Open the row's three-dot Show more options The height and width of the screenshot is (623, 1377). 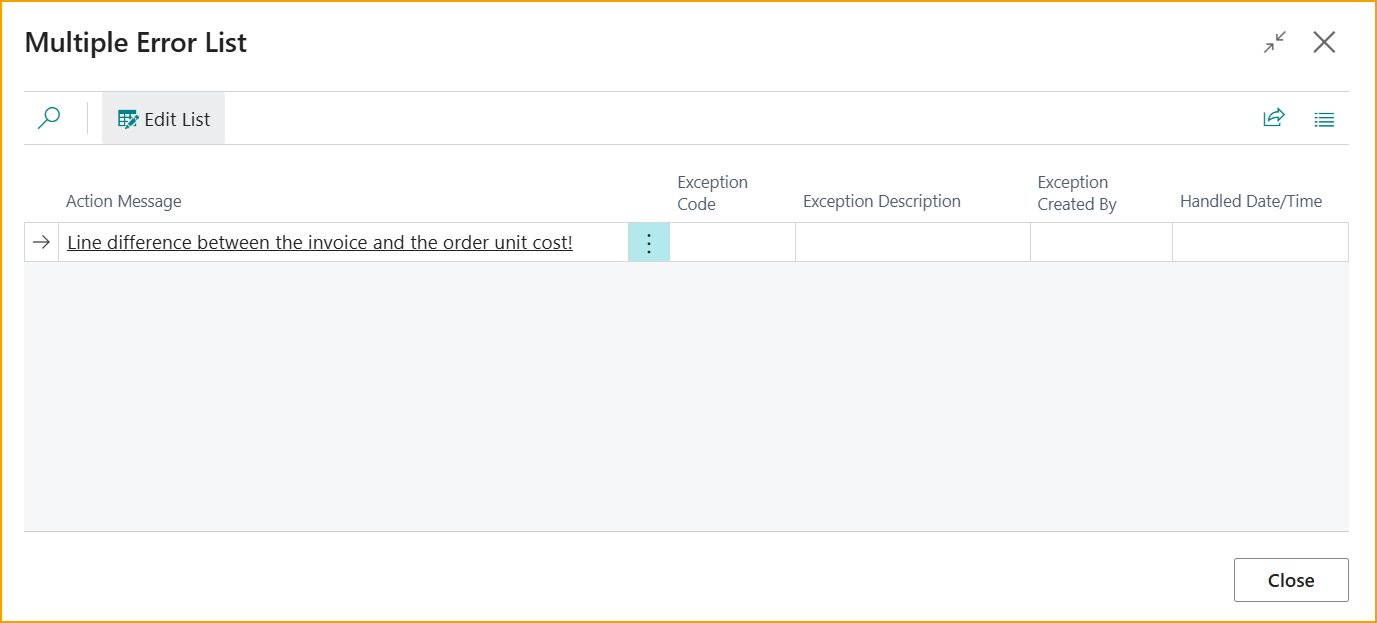coord(648,243)
